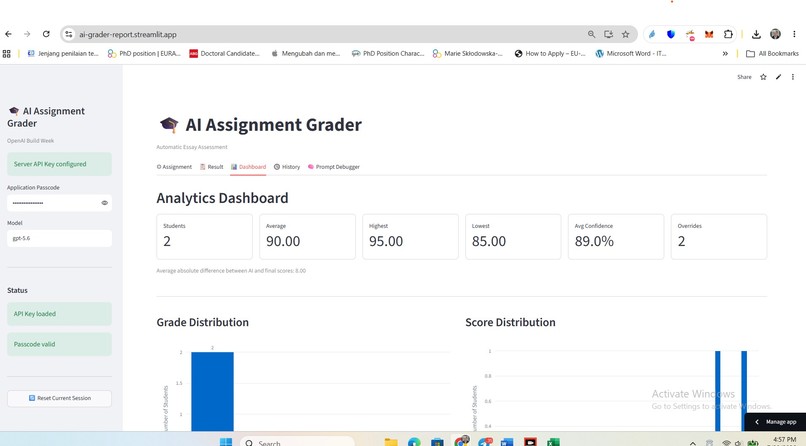Click the Highest value 95.00
The width and height of the screenshot is (806, 446).
click(386, 241)
